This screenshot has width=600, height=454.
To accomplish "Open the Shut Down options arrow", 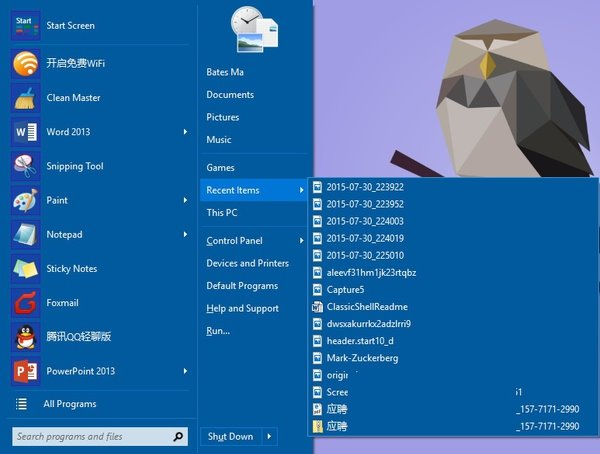I will click(270, 437).
